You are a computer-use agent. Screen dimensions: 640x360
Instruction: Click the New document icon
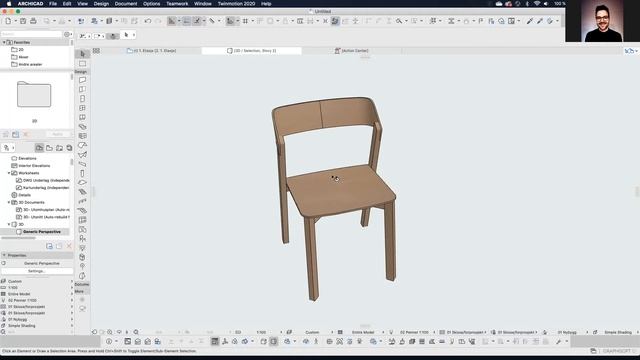click(x=8, y=21)
